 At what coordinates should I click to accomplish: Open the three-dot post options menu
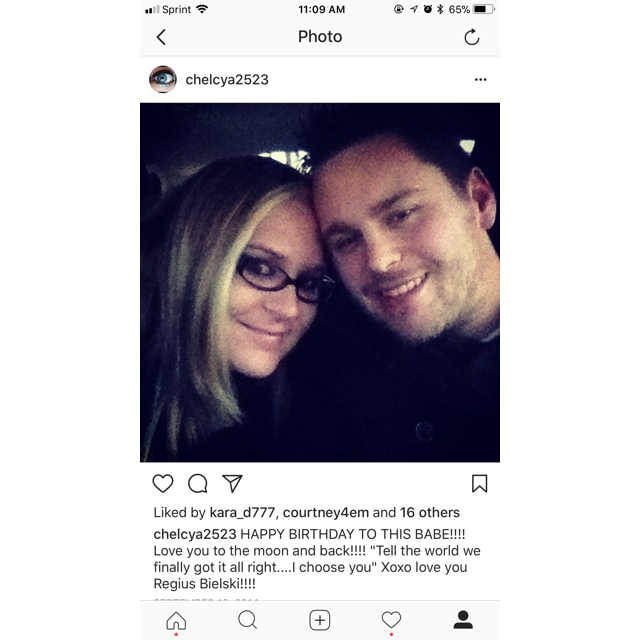(480, 80)
